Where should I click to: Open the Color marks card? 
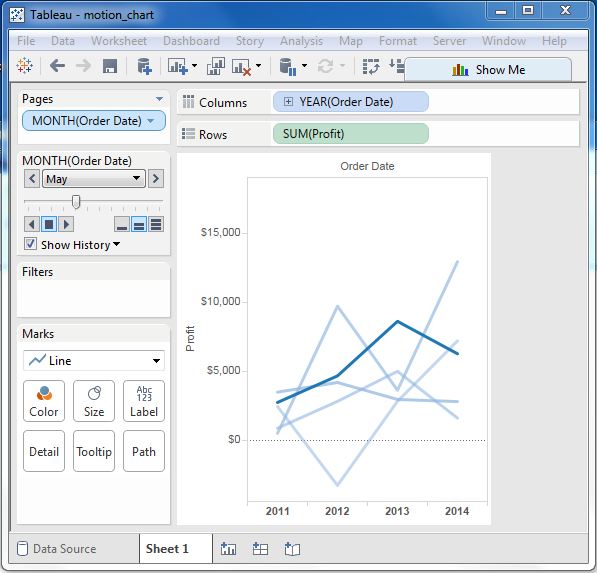44,401
